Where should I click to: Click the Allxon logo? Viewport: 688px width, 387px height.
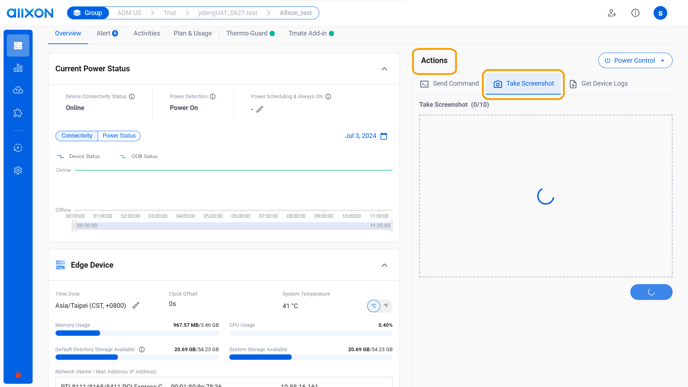[30, 13]
